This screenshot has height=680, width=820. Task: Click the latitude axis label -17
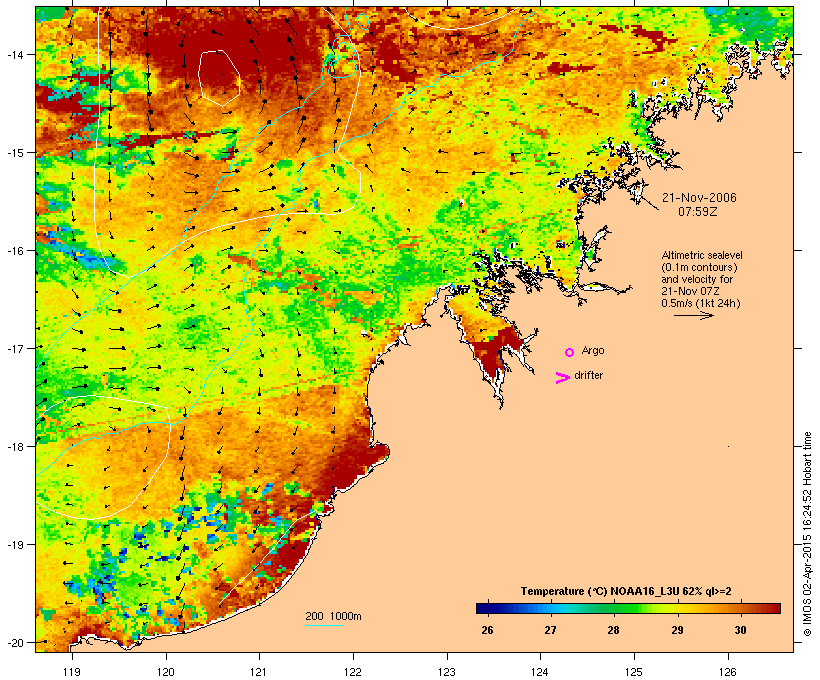click(x=14, y=348)
